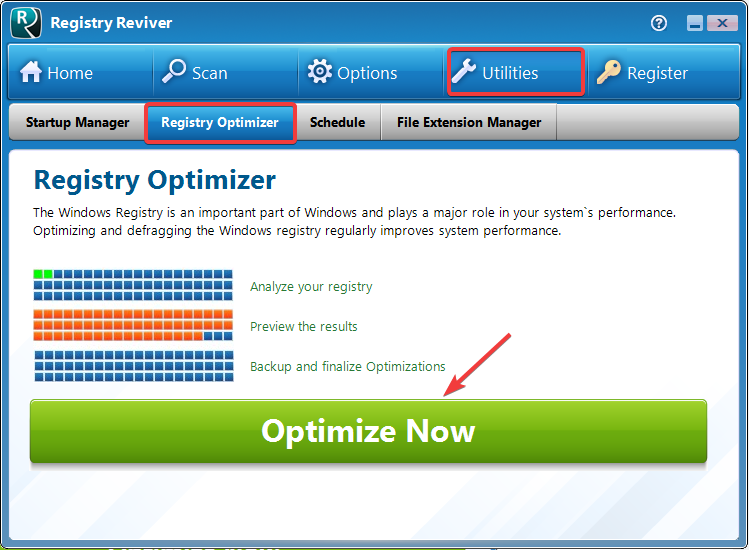Click the blue analyze progress grid
This screenshot has width=749, height=550.
coord(133,285)
